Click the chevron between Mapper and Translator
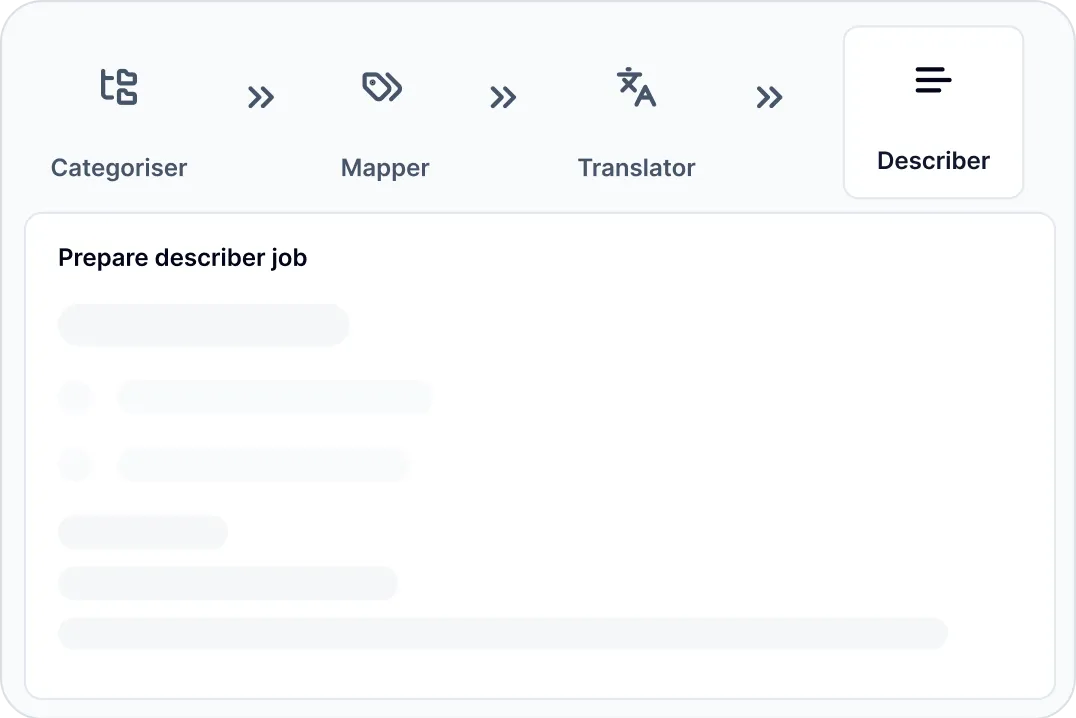Screen dimensions: 1076x718 pos(504,97)
